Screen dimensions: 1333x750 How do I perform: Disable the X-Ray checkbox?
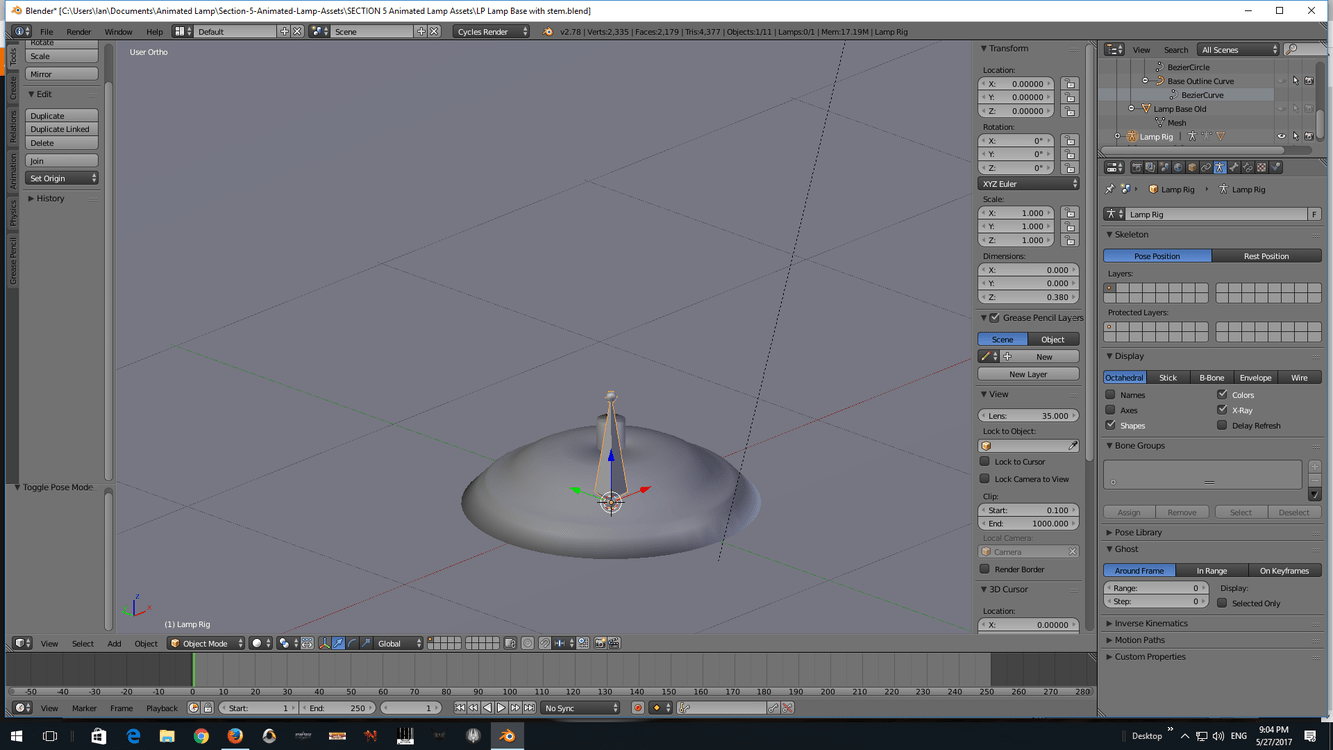point(1222,410)
